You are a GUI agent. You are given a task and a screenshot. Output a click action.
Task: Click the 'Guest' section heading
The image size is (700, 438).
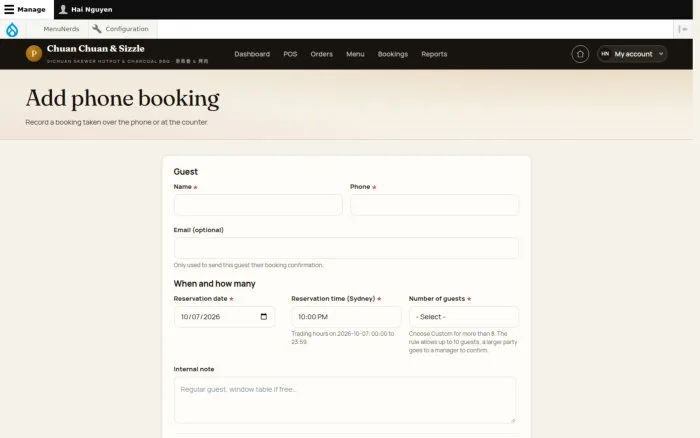186,171
